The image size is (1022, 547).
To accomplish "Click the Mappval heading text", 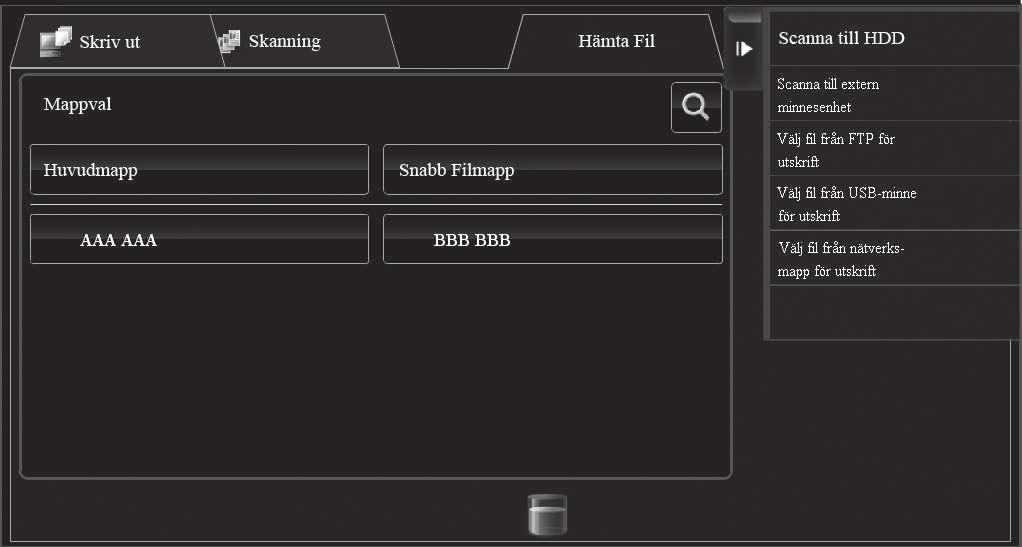I will [x=78, y=104].
